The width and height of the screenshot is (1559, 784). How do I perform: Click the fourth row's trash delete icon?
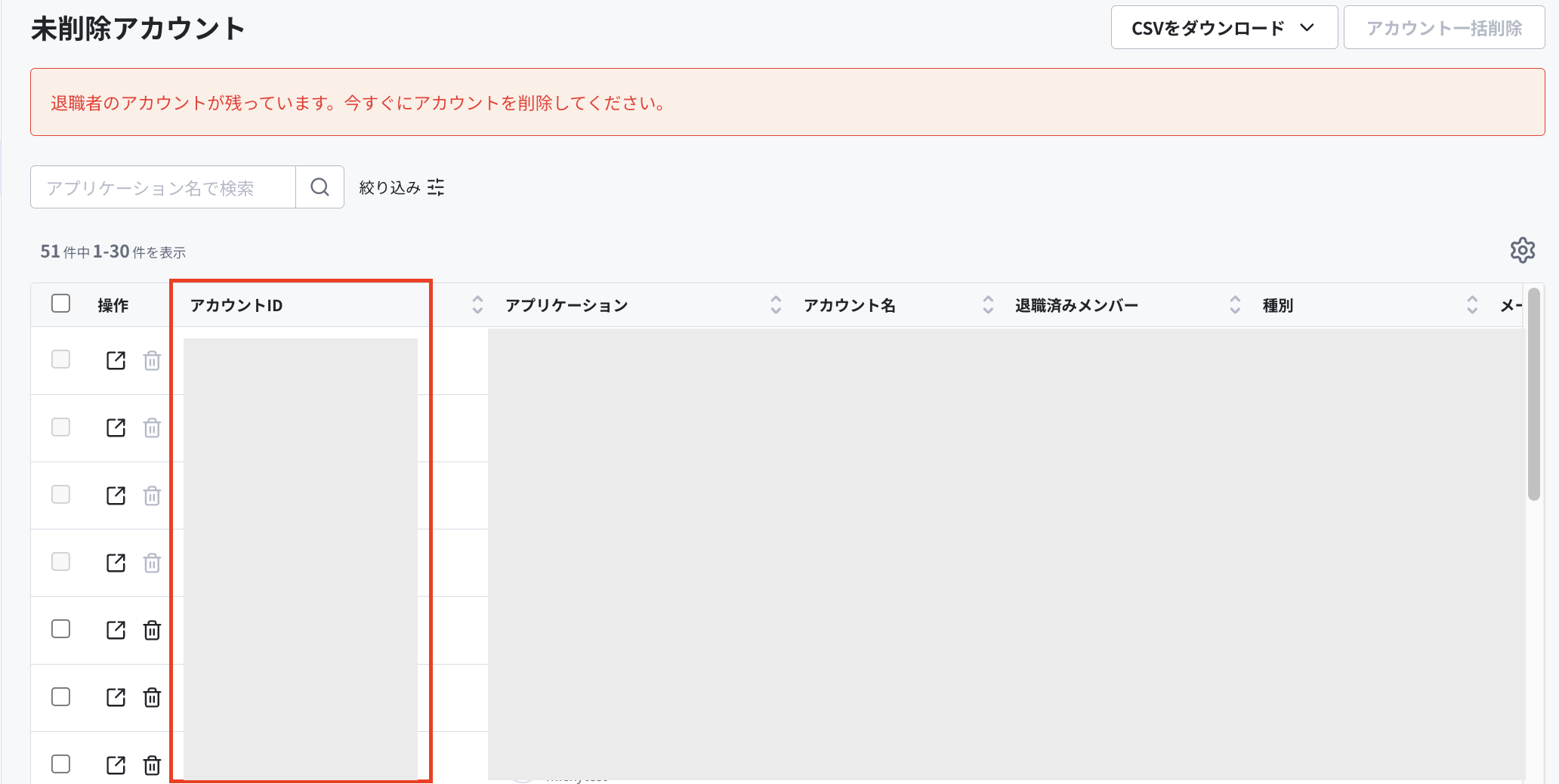coord(153,563)
